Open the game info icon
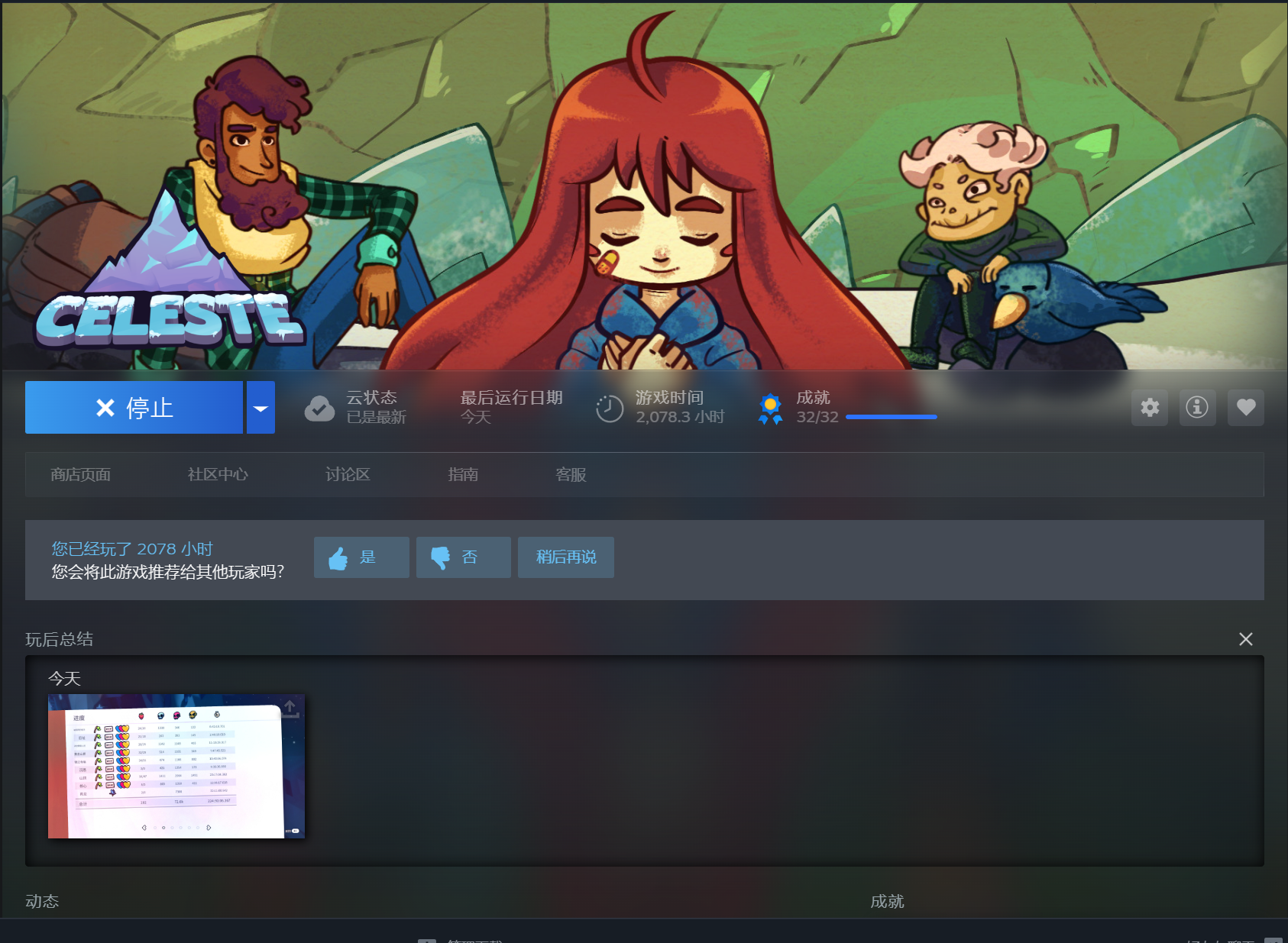The height and width of the screenshot is (943, 1288). (x=1197, y=408)
